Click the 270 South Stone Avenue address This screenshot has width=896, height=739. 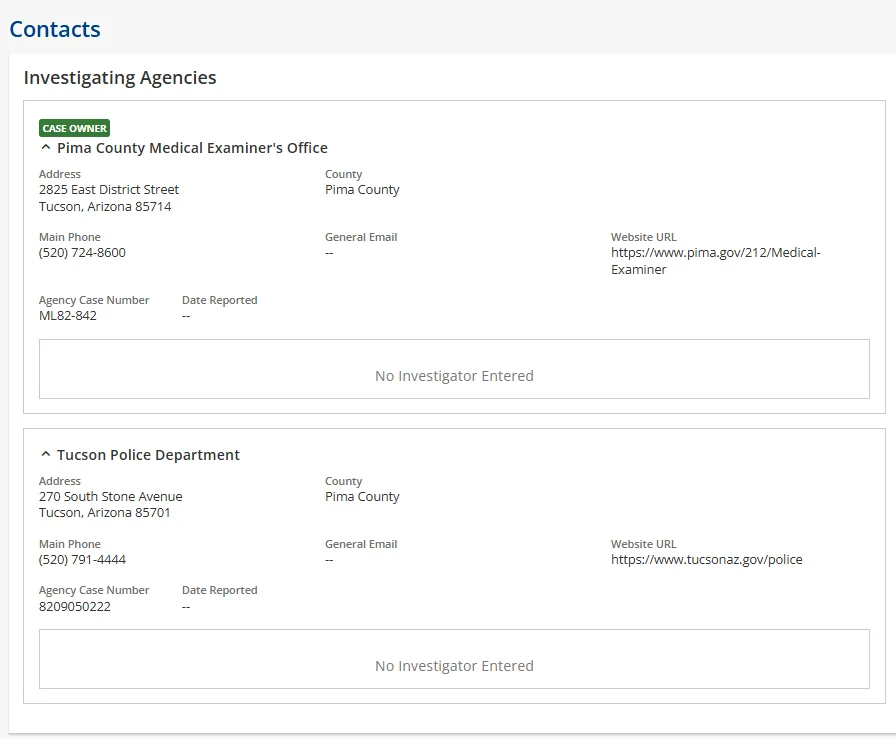[x=110, y=497]
